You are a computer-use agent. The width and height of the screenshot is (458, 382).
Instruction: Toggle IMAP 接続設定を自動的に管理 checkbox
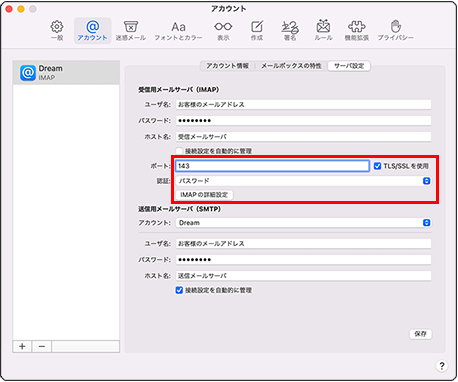(x=179, y=151)
